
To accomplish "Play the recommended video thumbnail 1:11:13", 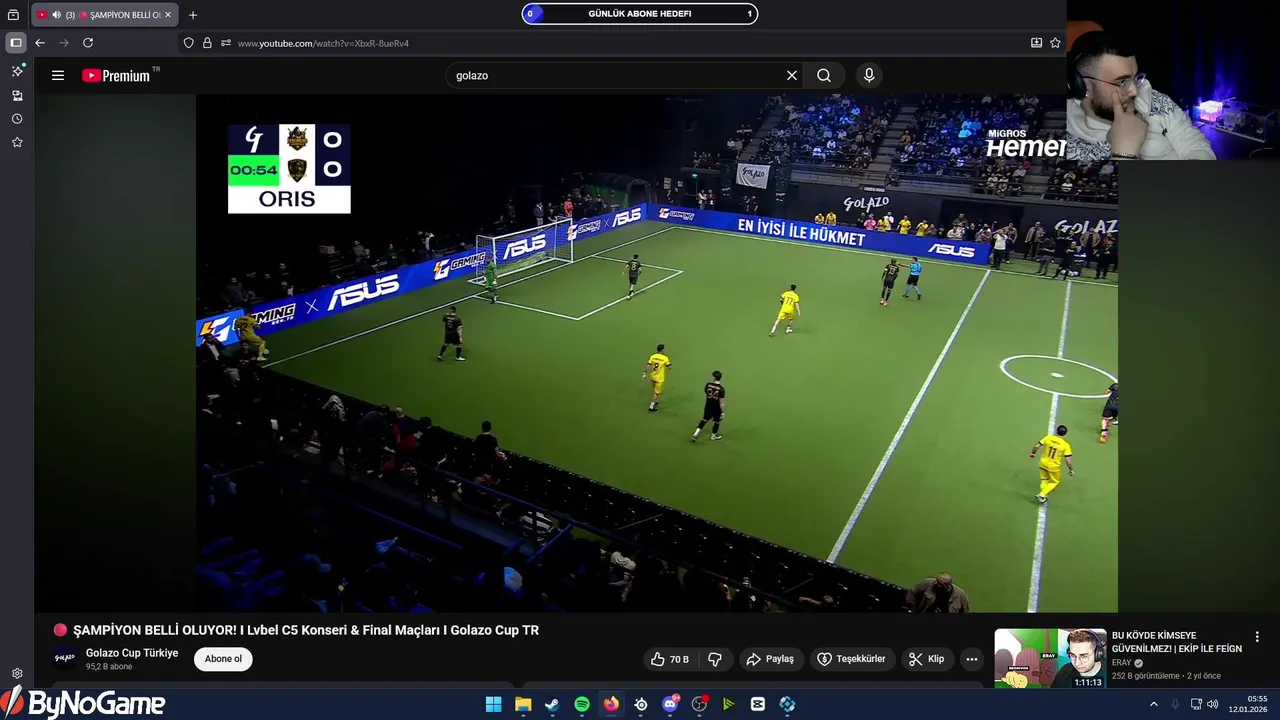I will pyautogui.click(x=1050, y=658).
